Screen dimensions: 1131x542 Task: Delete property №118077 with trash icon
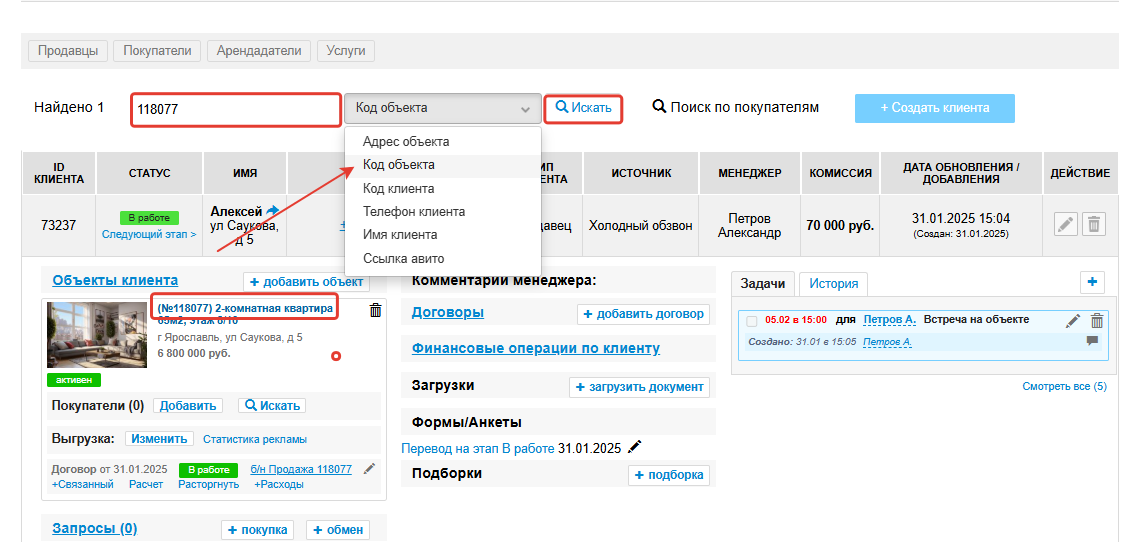coord(375,311)
